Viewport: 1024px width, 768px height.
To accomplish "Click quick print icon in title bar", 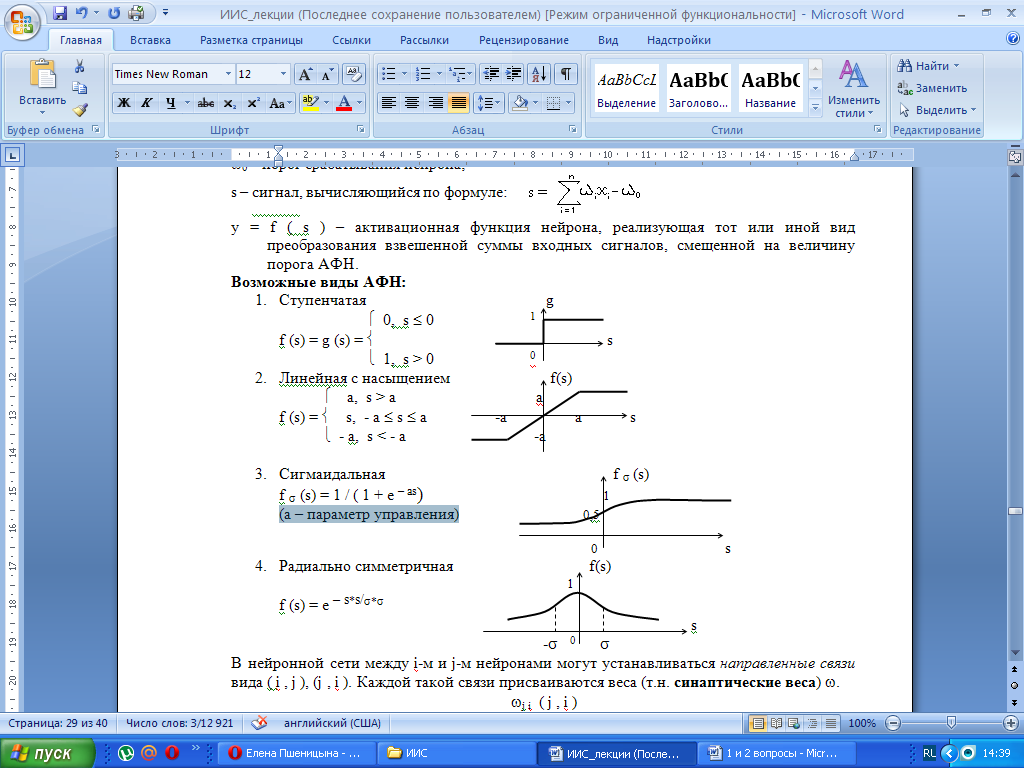I will pos(136,13).
